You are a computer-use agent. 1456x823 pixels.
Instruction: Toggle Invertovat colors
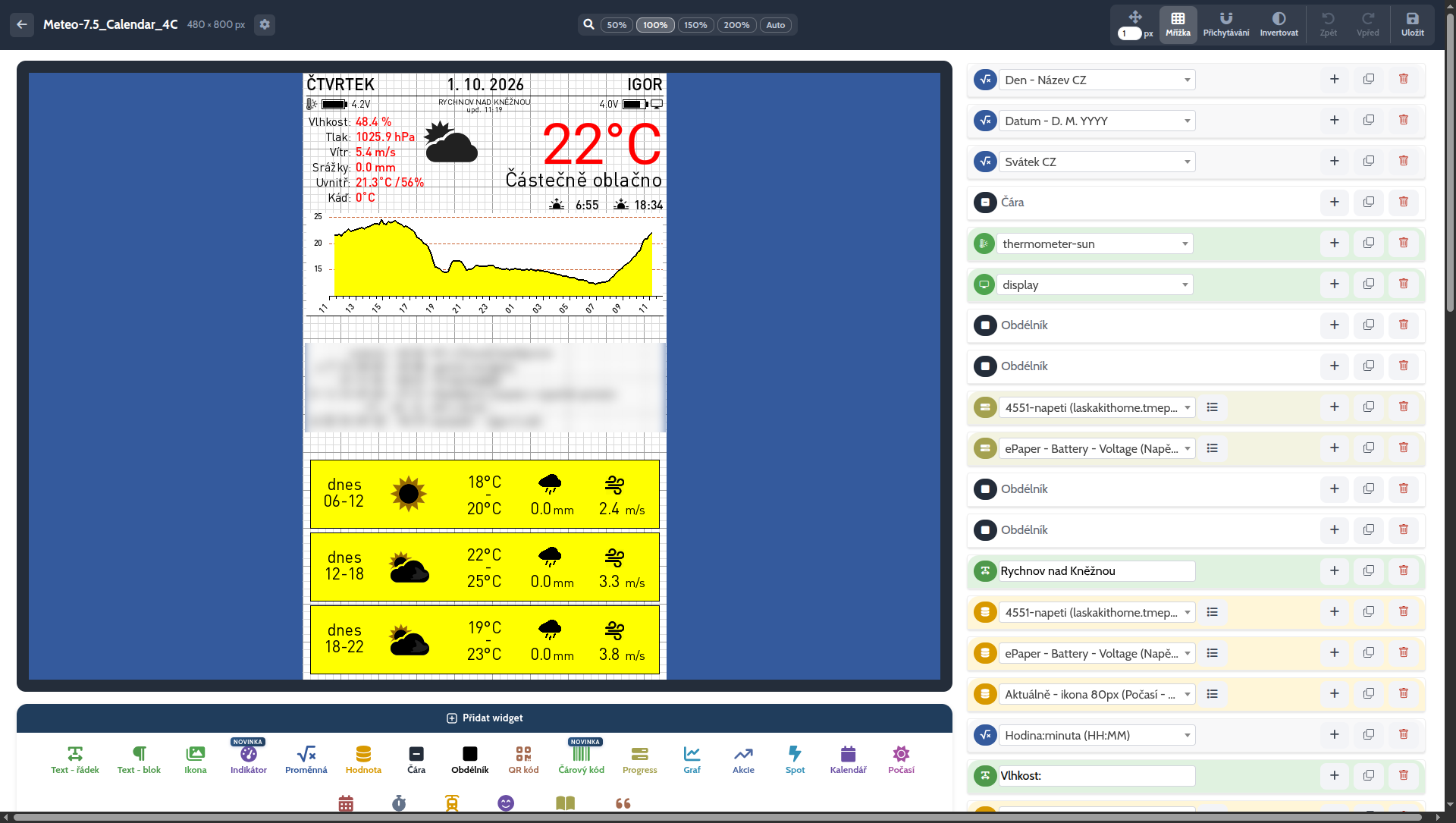pos(1279,24)
